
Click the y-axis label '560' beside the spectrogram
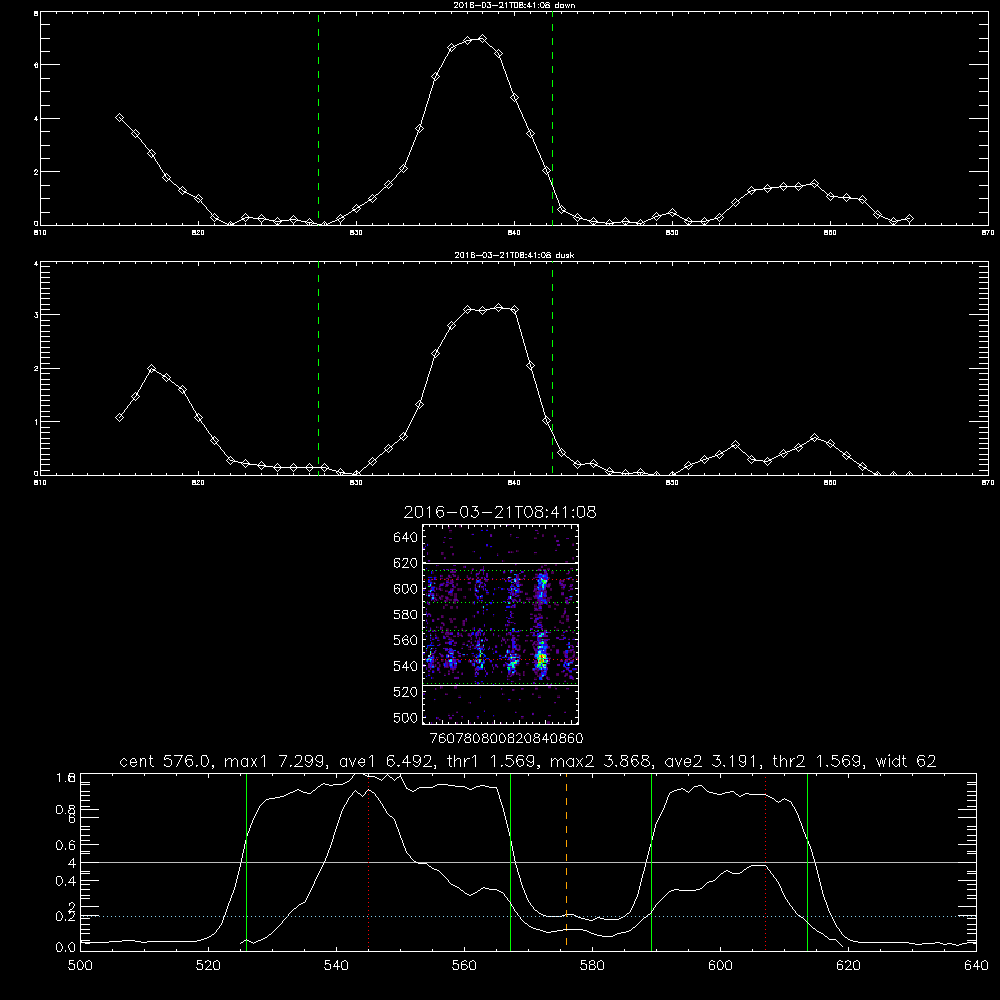[x=406, y=640]
